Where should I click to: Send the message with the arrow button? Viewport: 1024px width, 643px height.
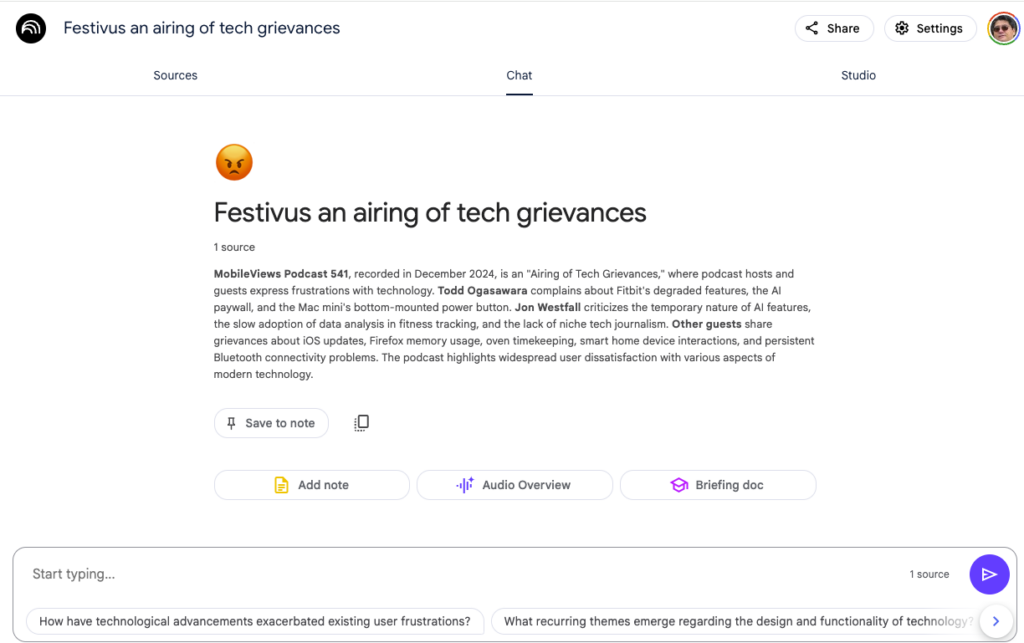click(x=989, y=574)
